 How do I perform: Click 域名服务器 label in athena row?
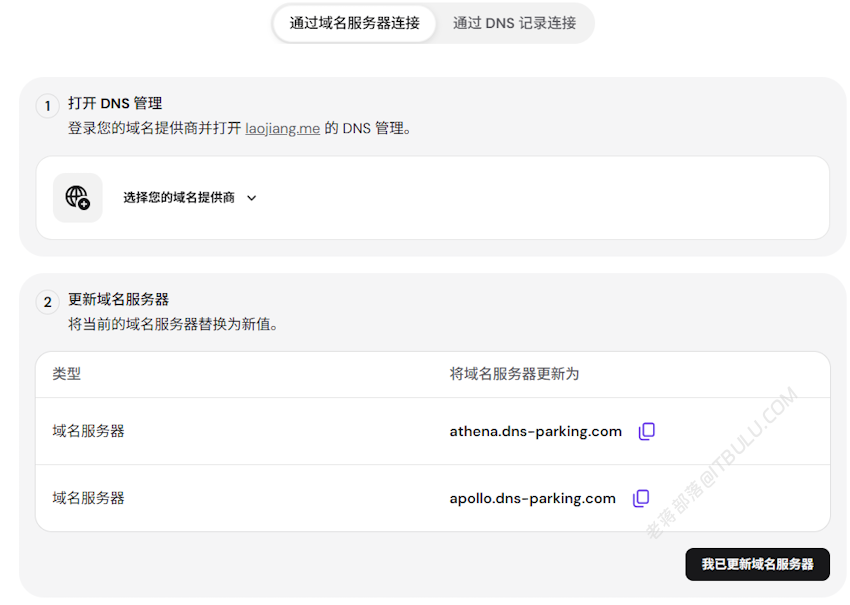pyautogui.click(x=88, y=432)
